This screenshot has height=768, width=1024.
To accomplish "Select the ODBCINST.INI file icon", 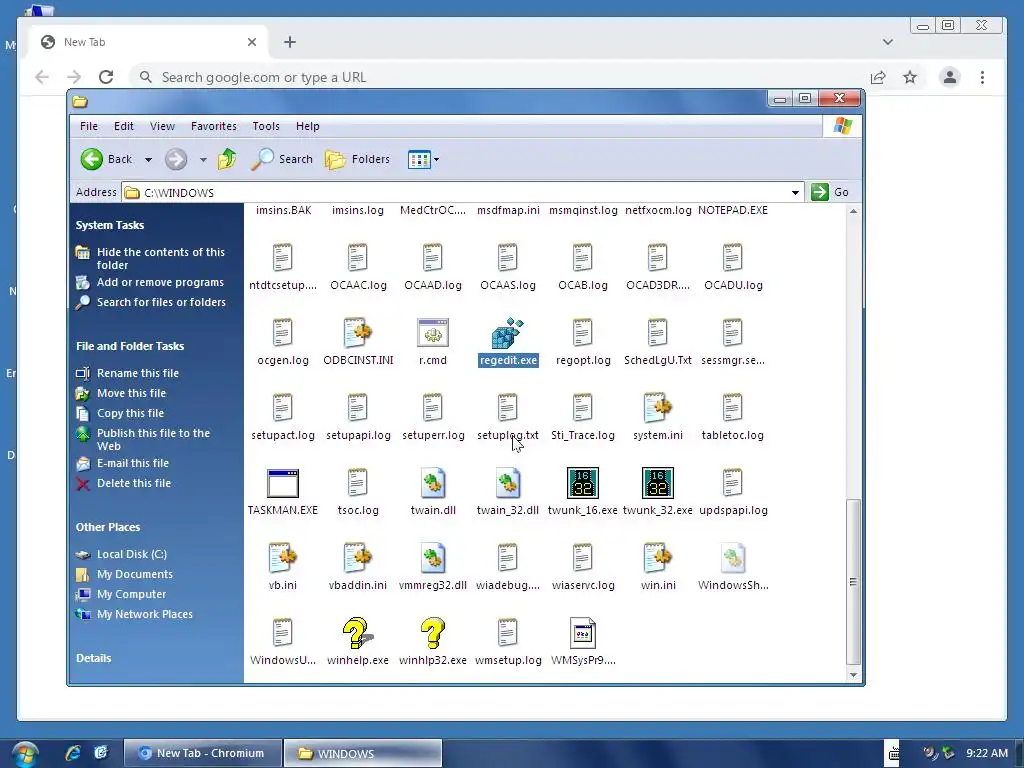I will click(357, 333).
